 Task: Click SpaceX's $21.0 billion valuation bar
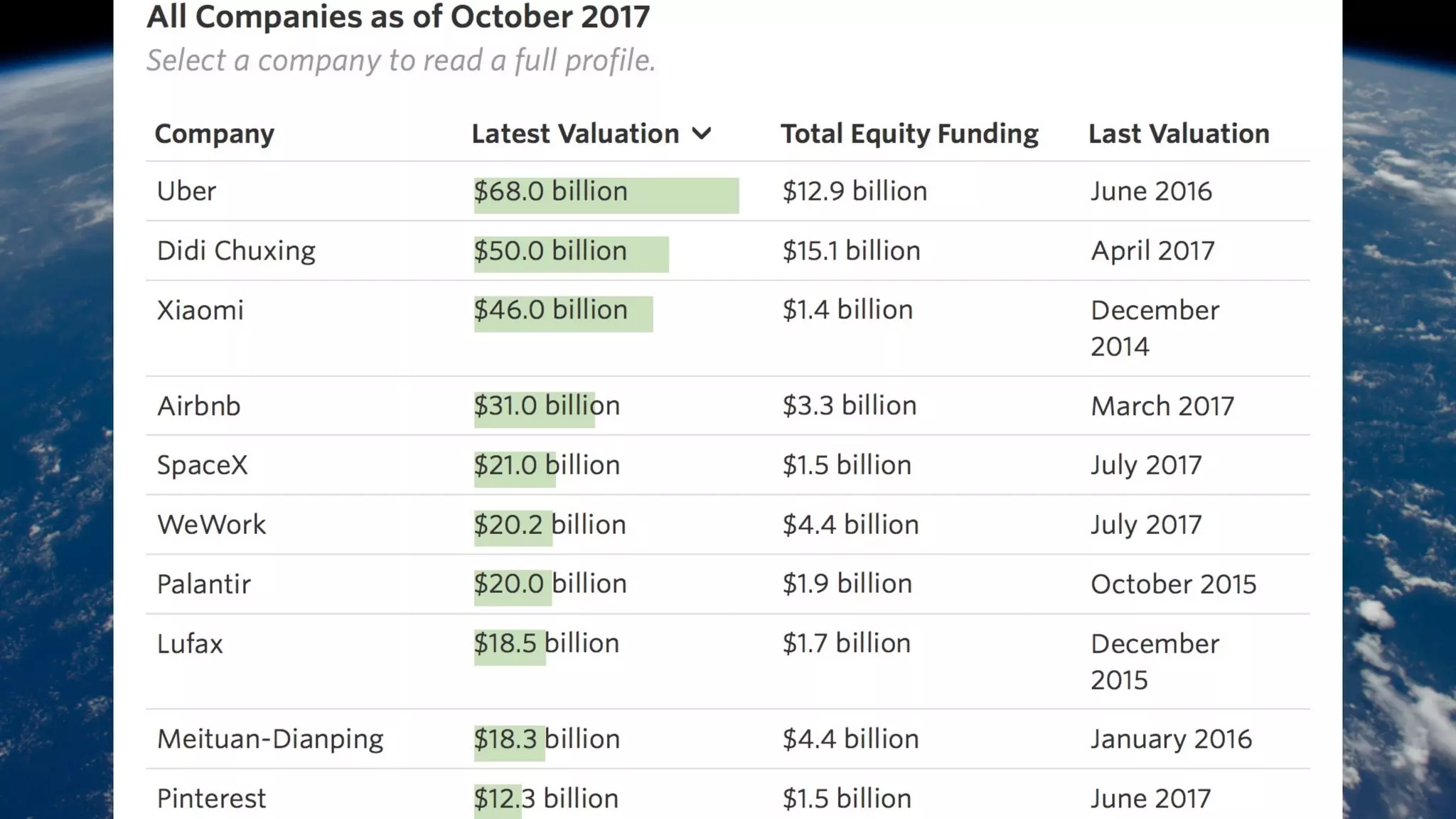[x=515, y=469]
